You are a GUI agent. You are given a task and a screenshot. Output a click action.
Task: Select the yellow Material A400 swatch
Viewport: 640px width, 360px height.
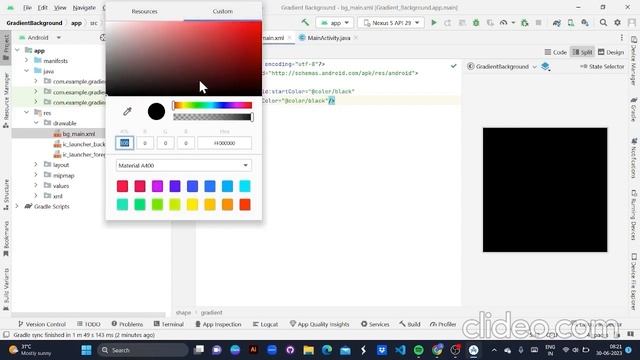(x=192, y=204)
